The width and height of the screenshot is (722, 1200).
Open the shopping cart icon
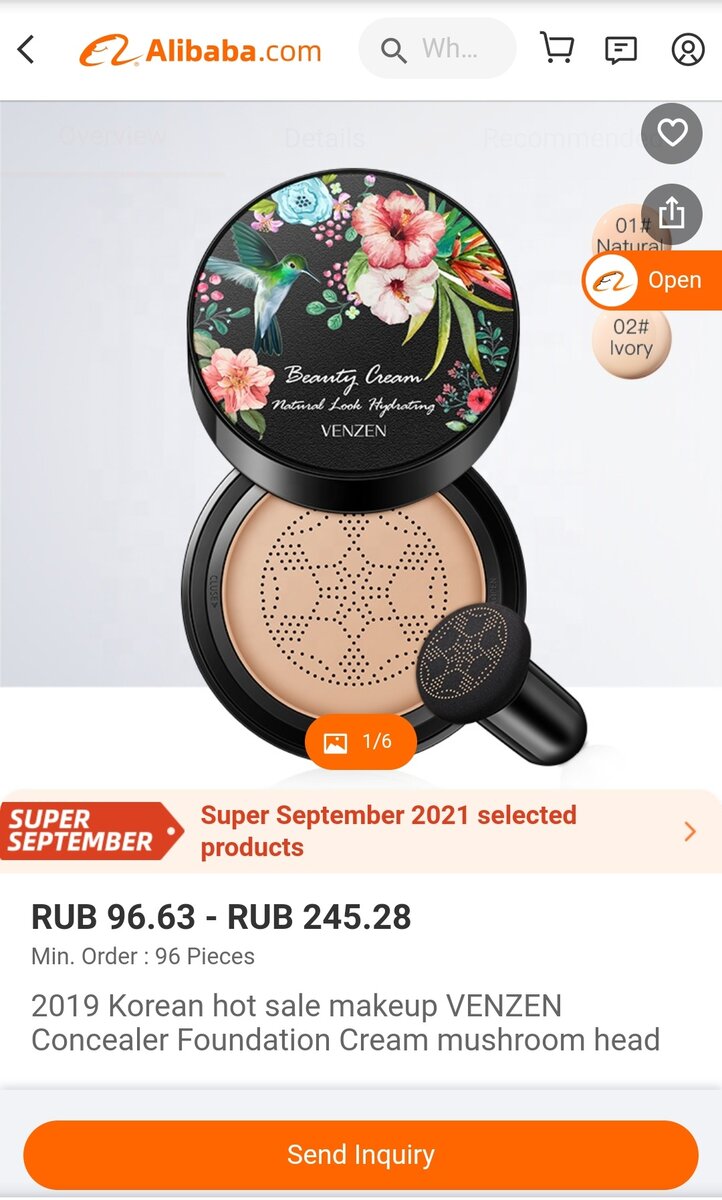[557, 48]
